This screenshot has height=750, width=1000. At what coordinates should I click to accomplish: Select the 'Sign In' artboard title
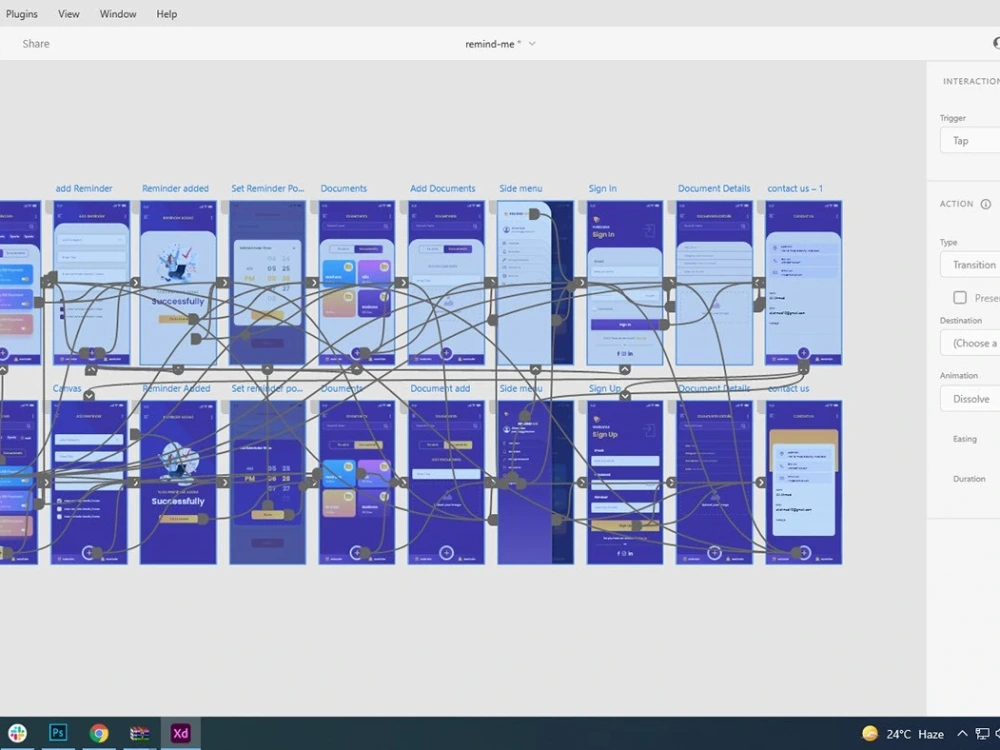pos(603,188)
